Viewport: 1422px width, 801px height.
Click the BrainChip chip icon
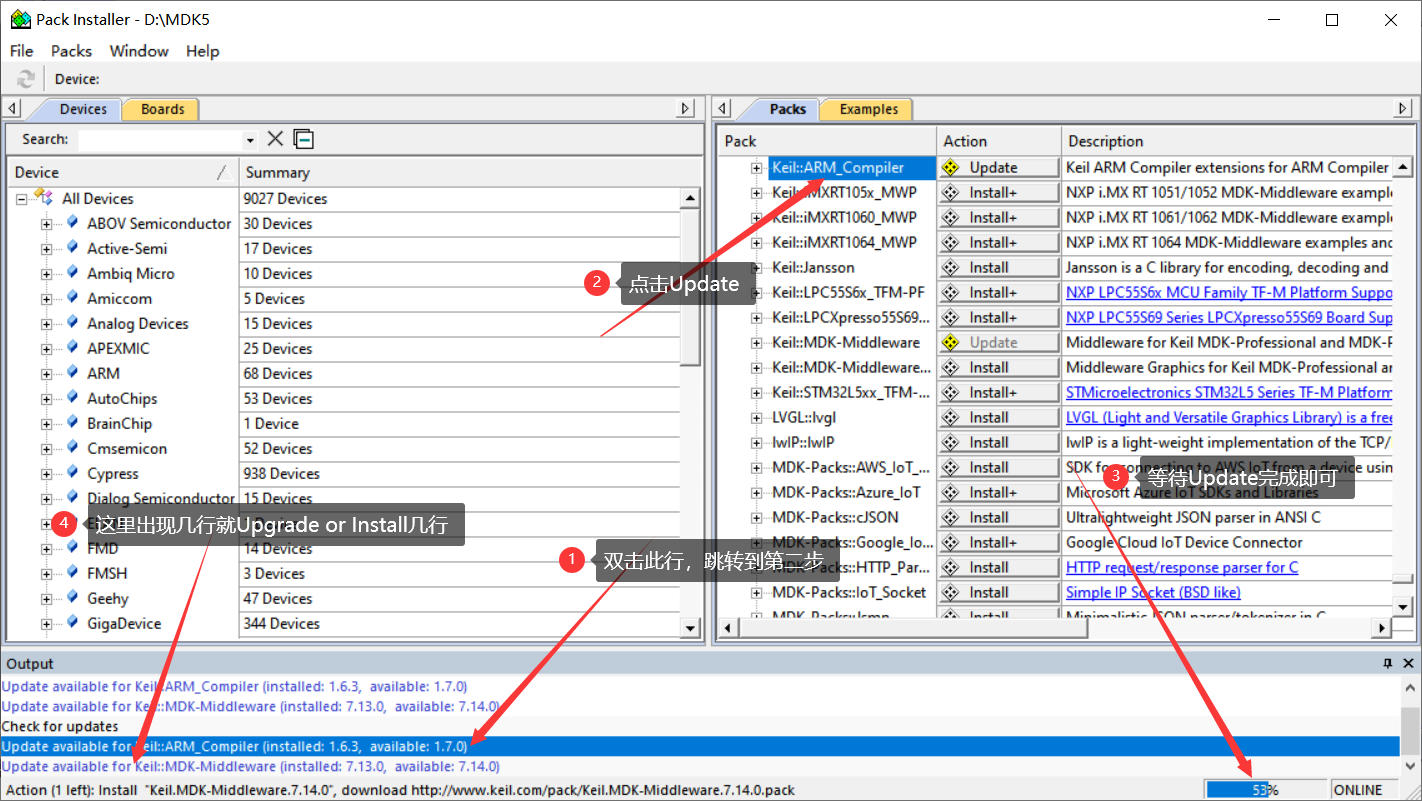[x=72, y=422]
